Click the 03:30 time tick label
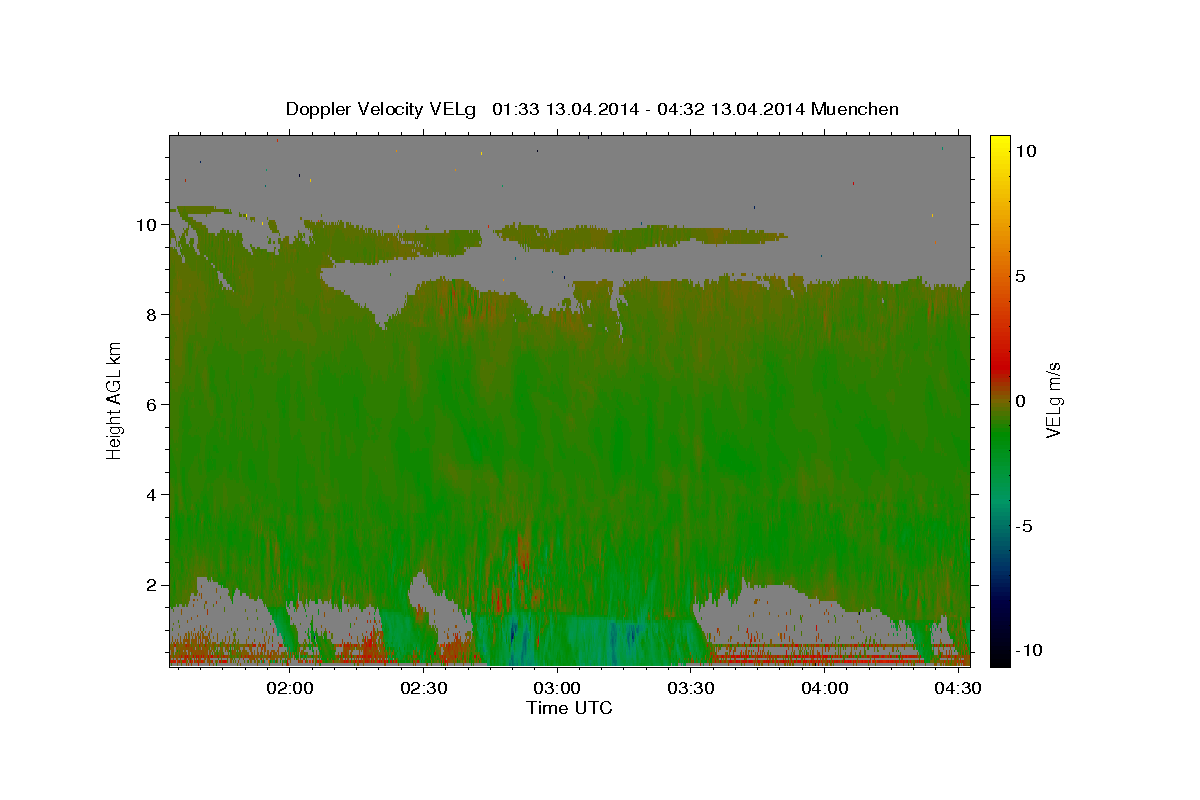 [691, 688]
